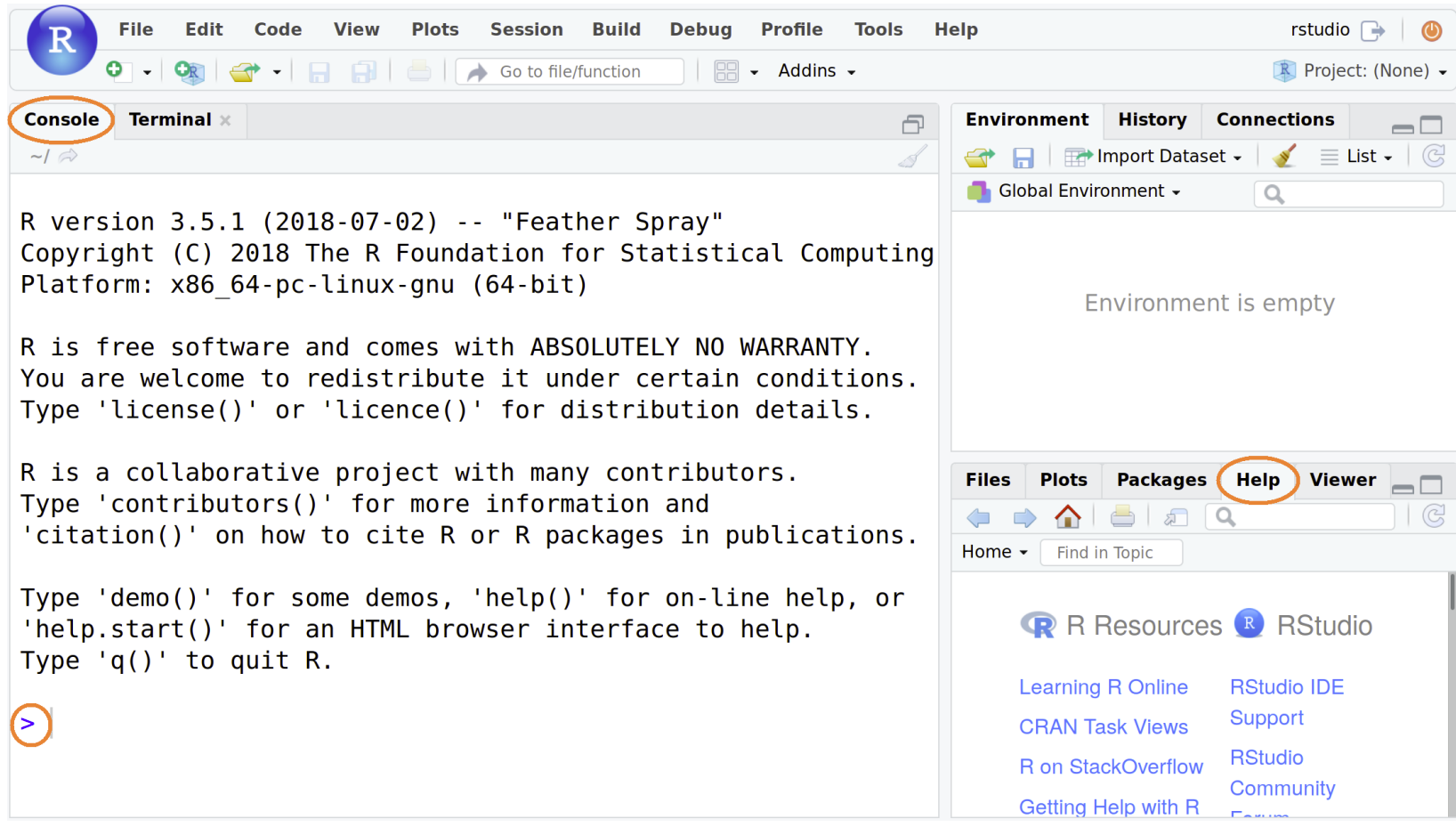Open the Project: (None) menu
1456x827 pixels.
click(x=1361, y=70)
